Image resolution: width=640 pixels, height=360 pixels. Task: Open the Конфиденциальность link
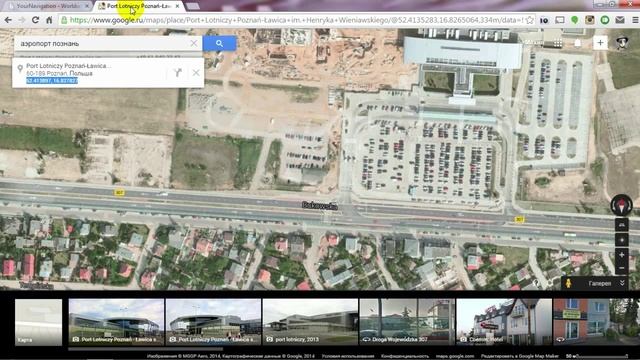click(405, 356)
